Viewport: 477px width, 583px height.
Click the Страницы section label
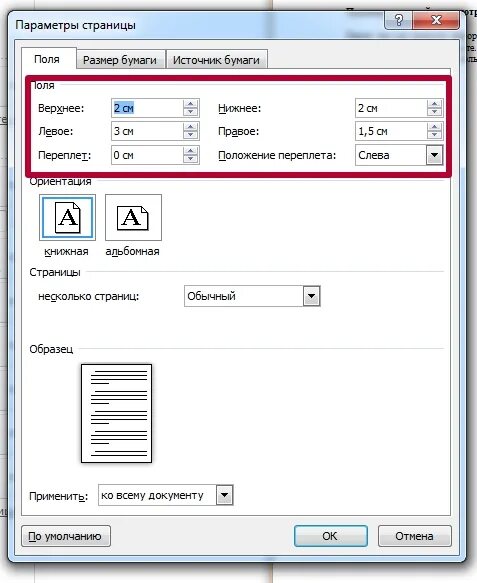point(55,272)
